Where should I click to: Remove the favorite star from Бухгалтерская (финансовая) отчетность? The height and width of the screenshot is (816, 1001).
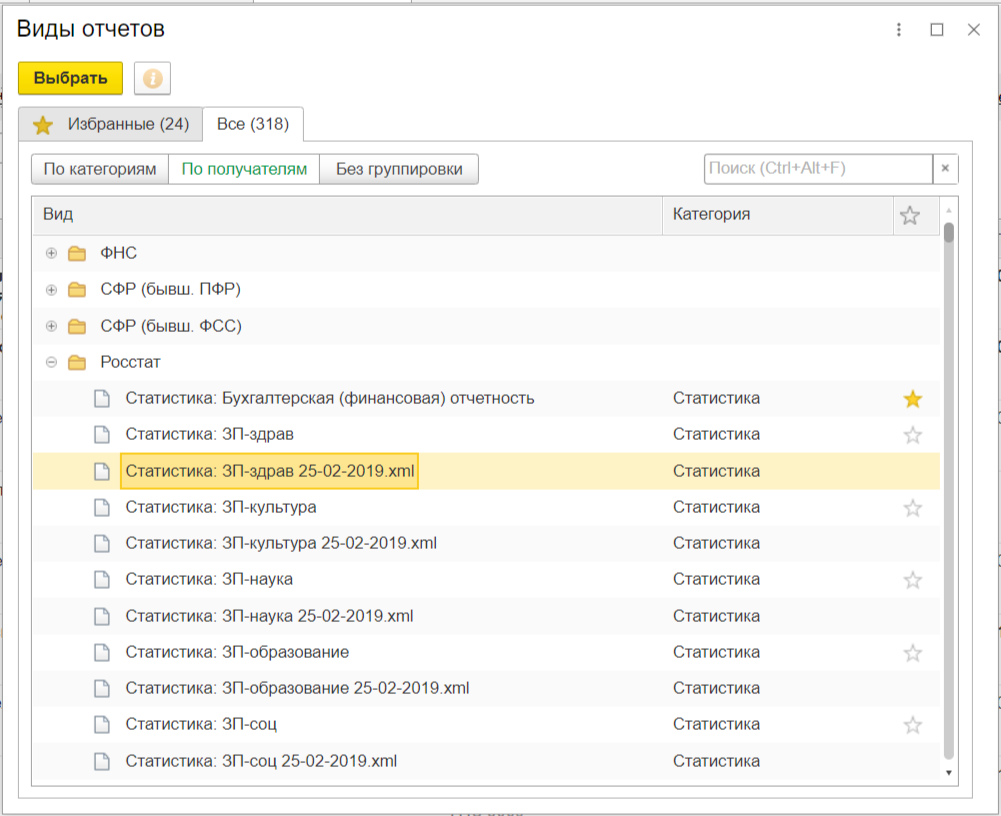[x=912, y=399]
